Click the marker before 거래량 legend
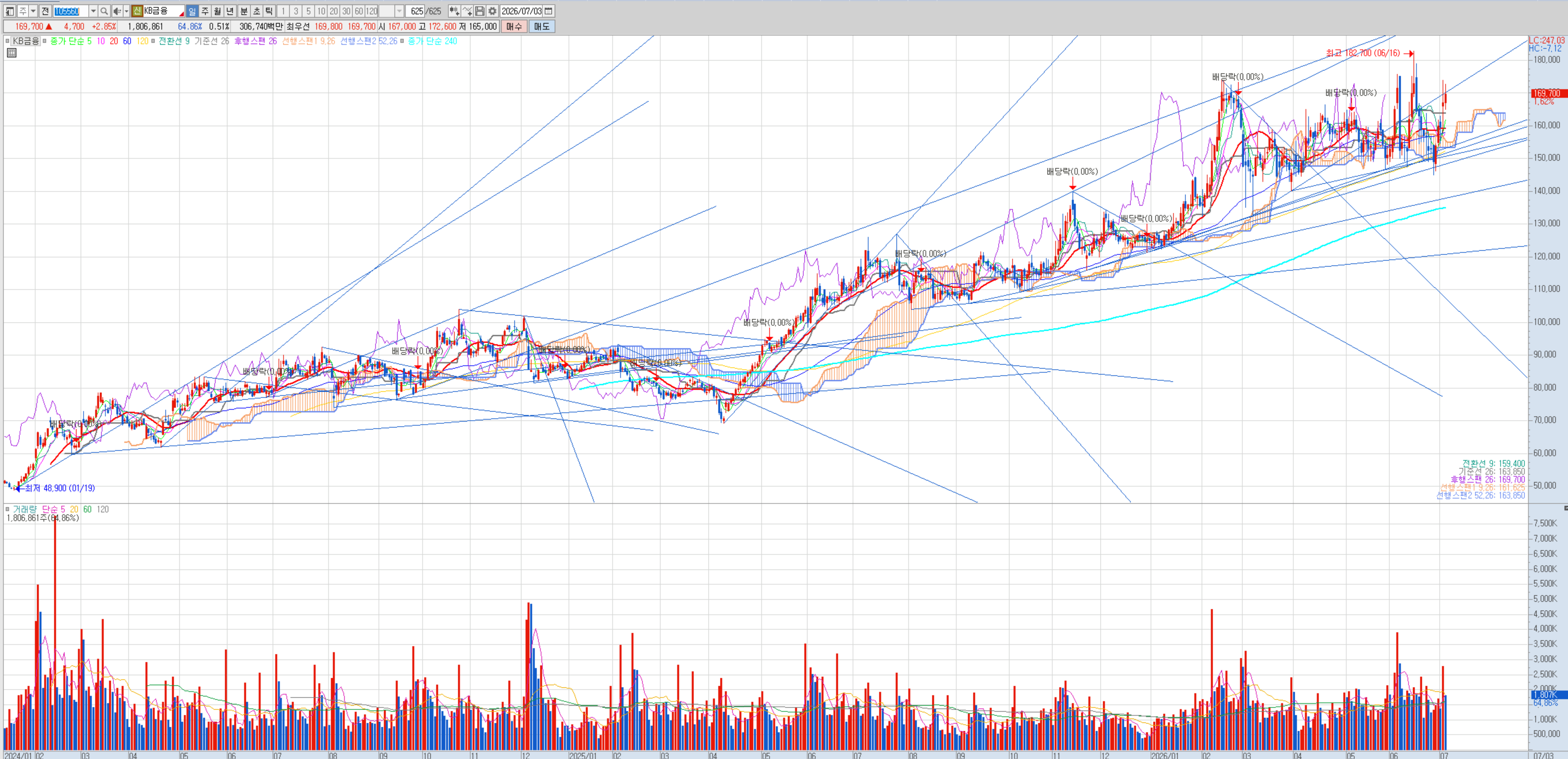 coord(8,509)
